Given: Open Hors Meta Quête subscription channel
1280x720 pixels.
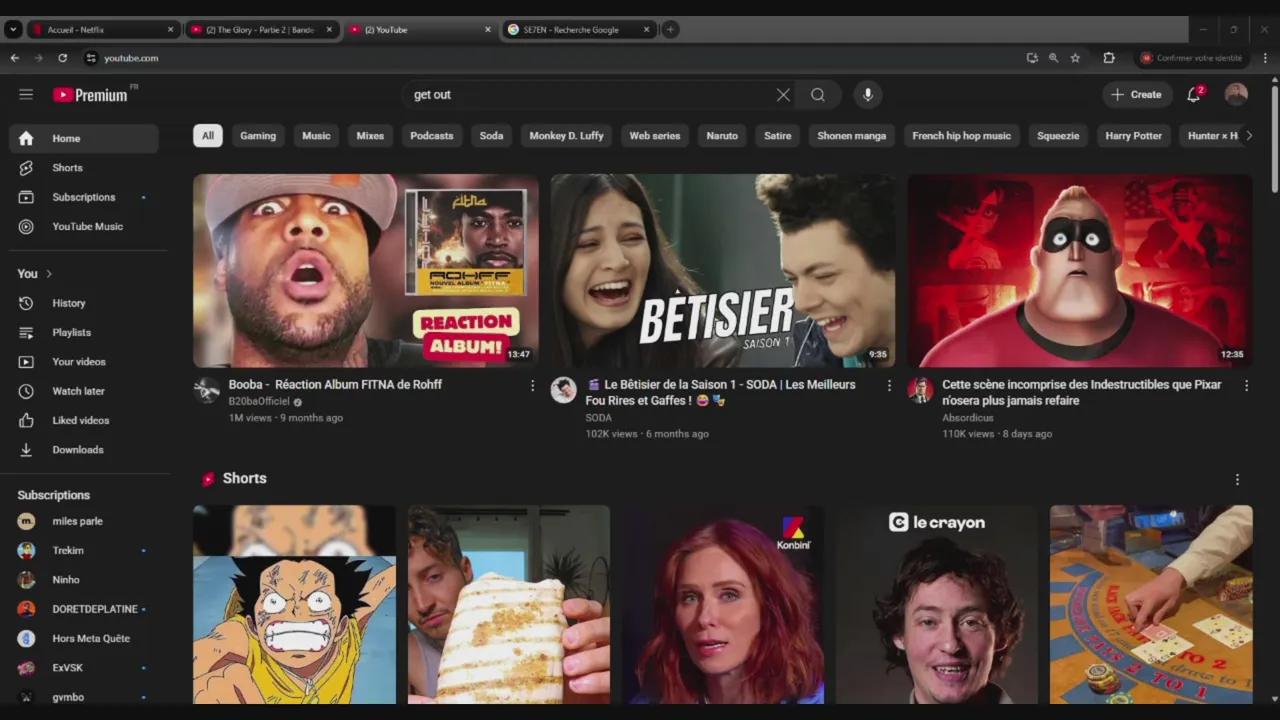Looking at the screenshot, I should point(84,638).
